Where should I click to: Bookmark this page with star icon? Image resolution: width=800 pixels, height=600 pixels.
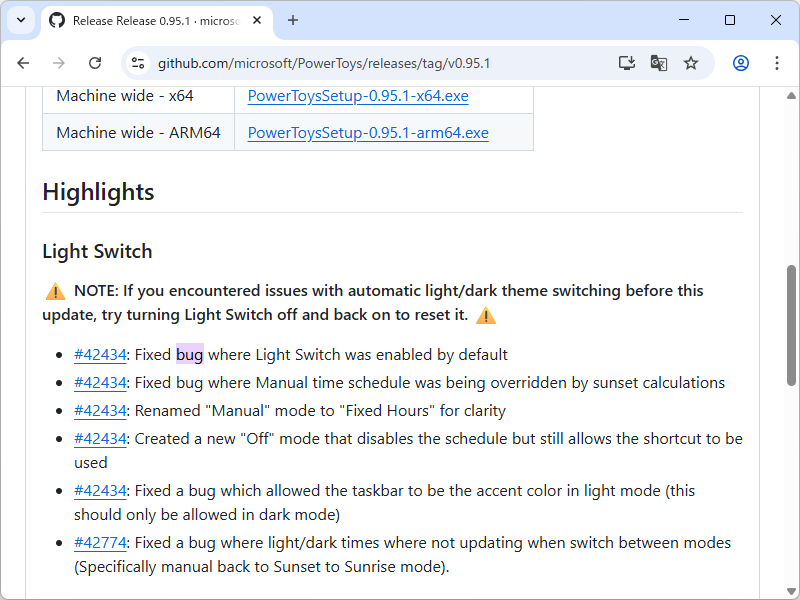click(691, 63)
